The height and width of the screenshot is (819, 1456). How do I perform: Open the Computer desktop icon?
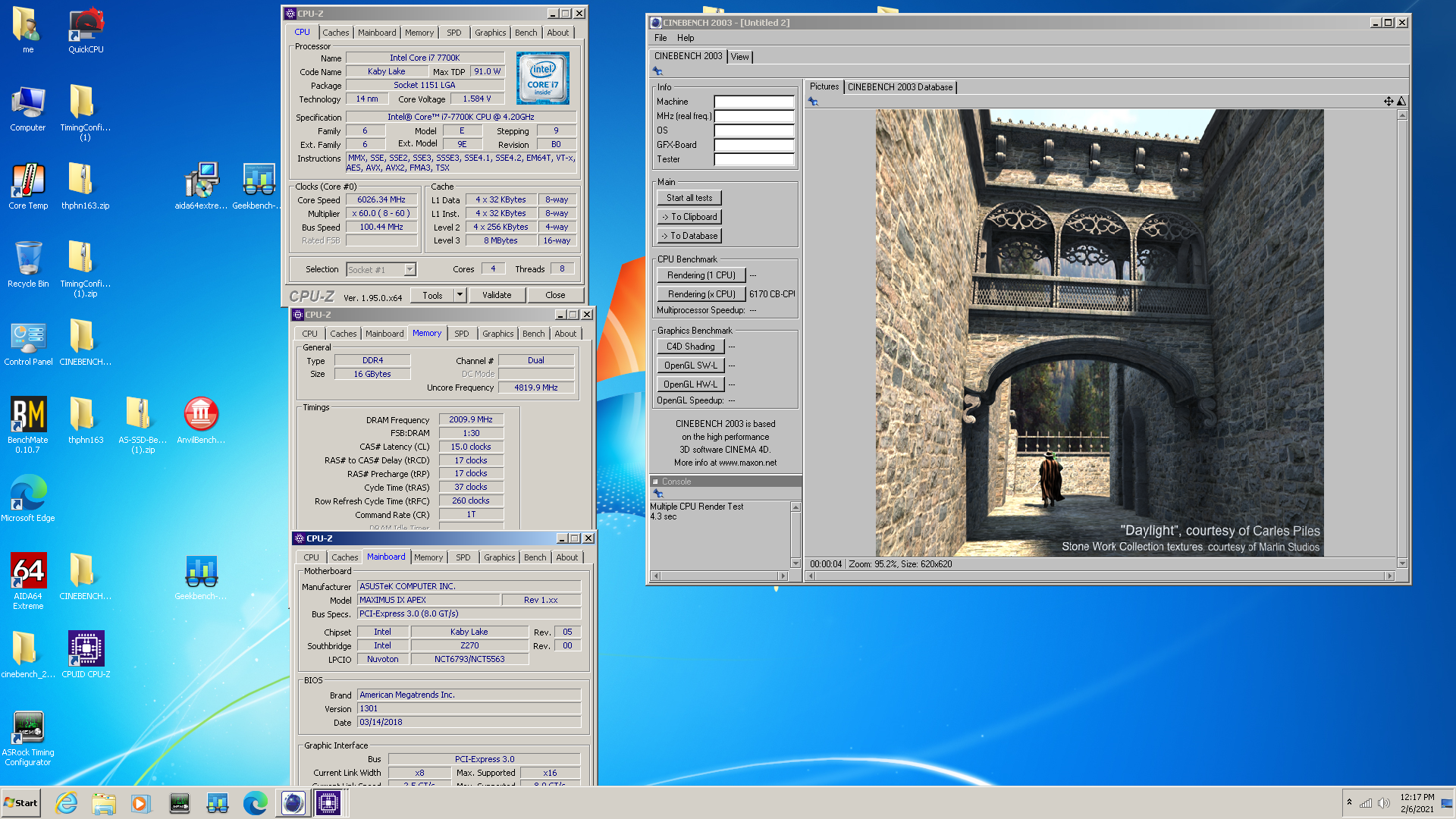tap(28, 108)
